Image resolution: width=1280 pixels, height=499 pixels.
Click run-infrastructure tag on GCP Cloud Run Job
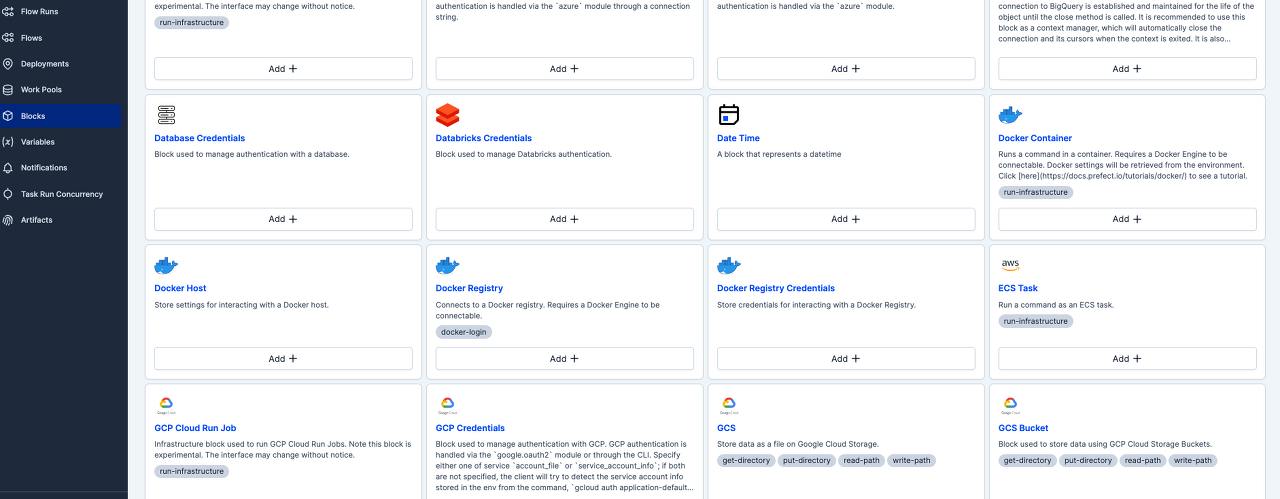pos(191,471)
